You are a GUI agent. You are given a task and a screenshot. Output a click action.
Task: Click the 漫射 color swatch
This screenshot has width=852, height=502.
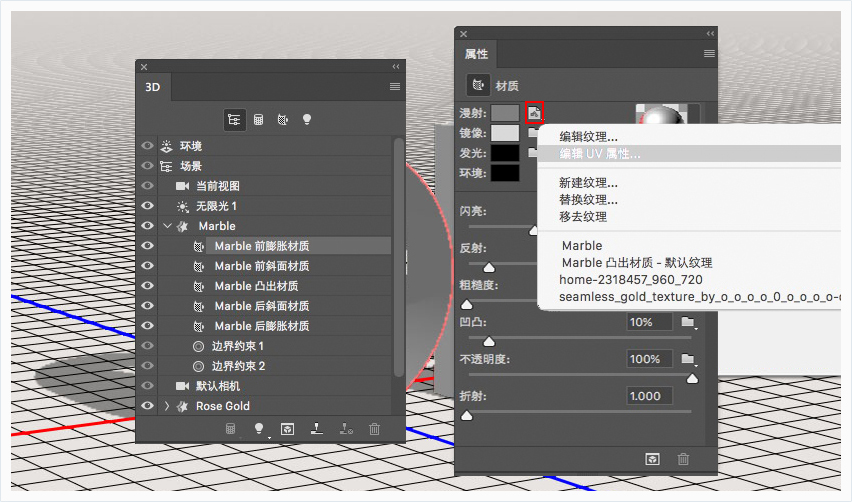[505, 113]
